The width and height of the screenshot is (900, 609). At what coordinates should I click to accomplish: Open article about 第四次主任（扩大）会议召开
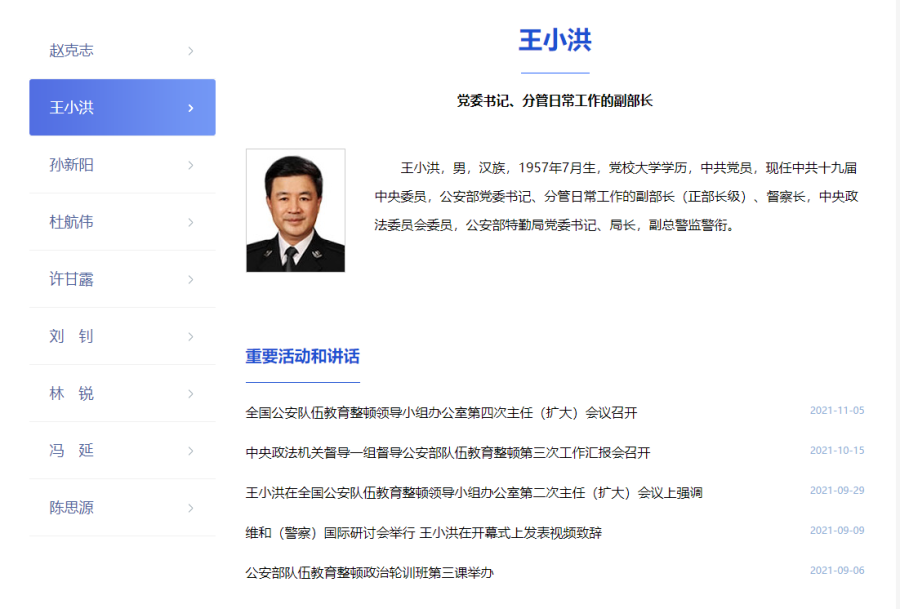coord(441,412)
